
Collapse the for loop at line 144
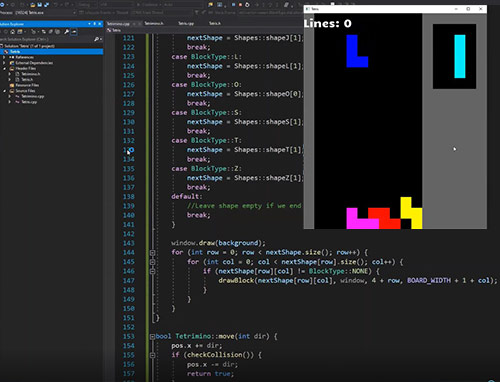tap(152, 253)
